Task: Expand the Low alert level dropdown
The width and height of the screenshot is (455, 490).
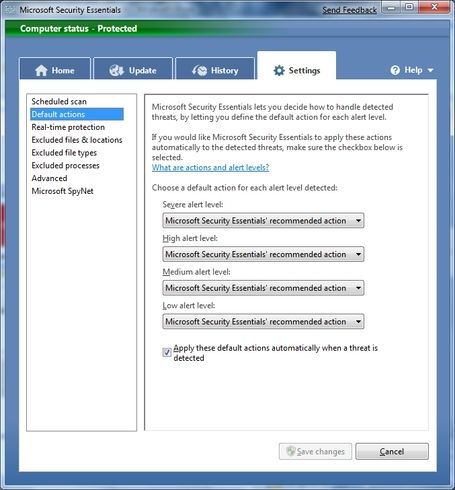Action: 263,322
